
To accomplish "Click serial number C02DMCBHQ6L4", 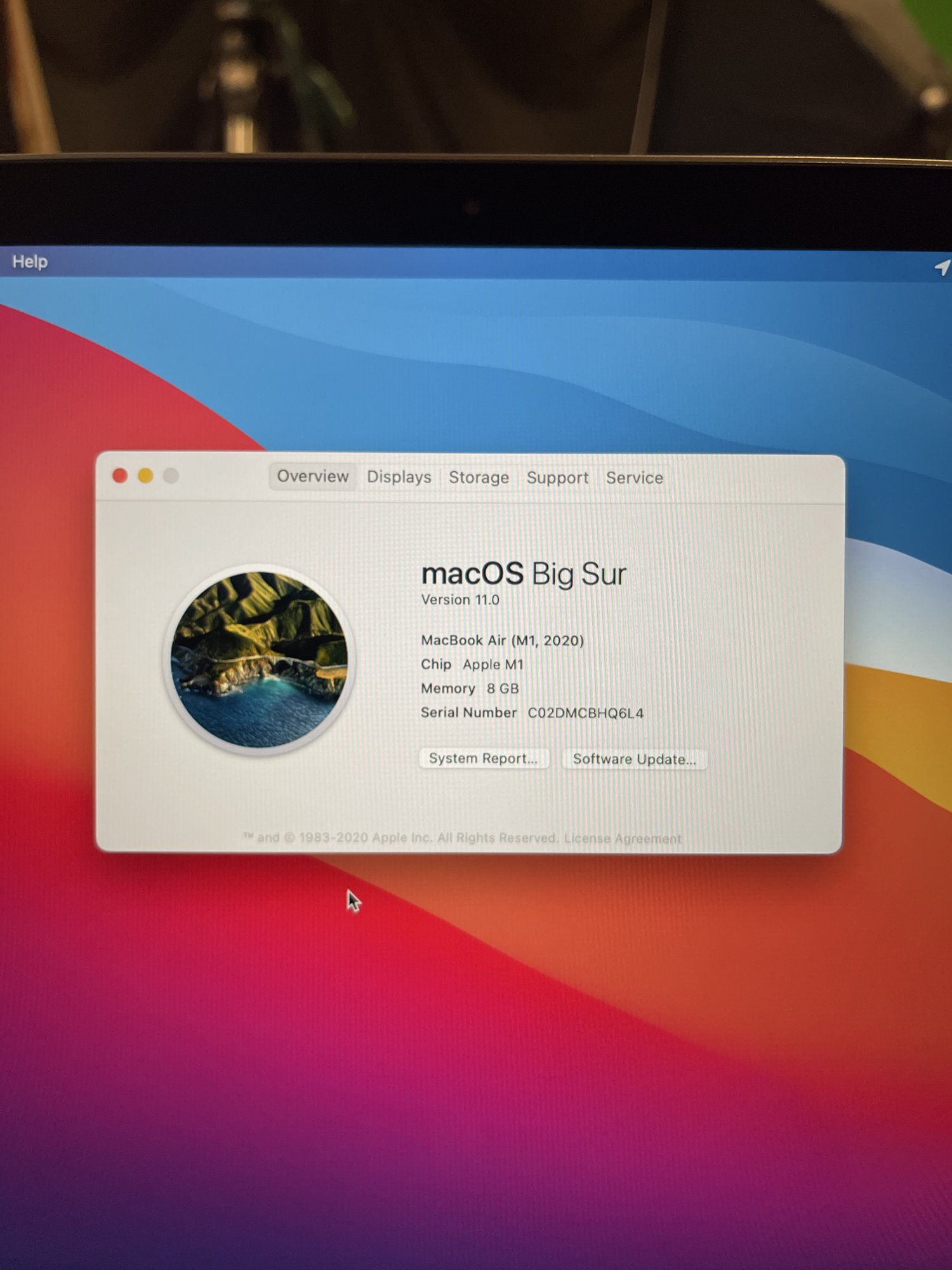I will [x=586, y=713].
